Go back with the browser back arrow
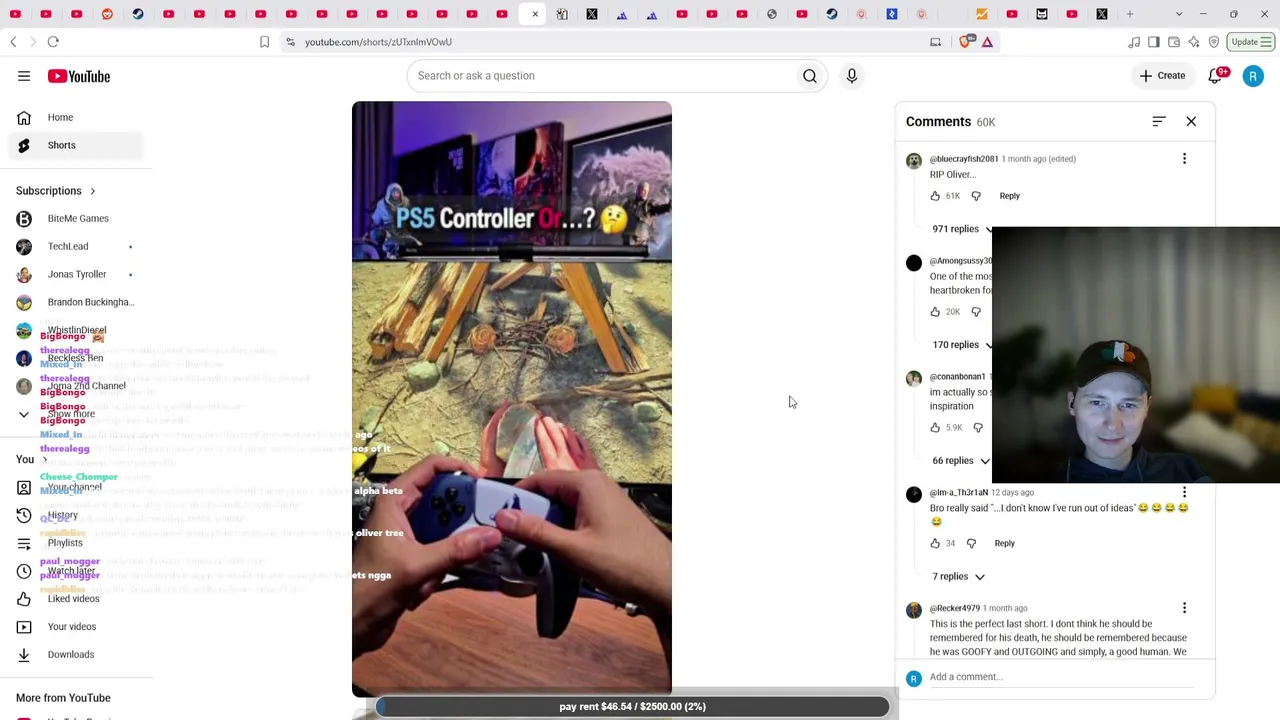1280x720 pixels. 13,42
